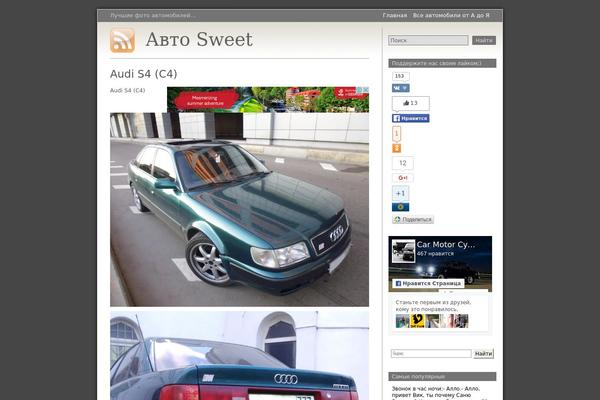Click the VK like button
Image resolution: width=600 pixels, height=400 pixels.
tap(401, 88)
